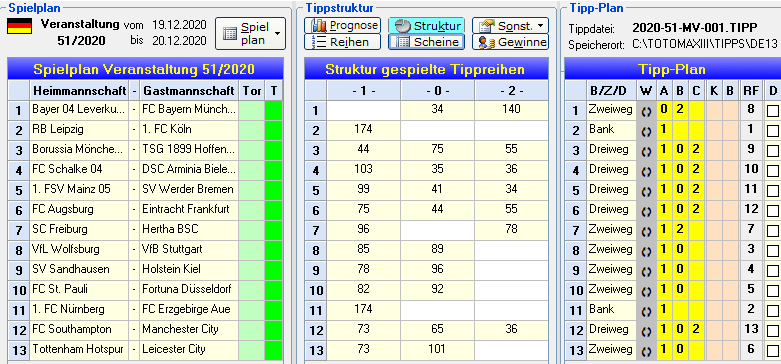Toggle the D checkbox in Tipp-Plan row 1
The width and height of the screenshot is (781, 364).
click(773, 111)
